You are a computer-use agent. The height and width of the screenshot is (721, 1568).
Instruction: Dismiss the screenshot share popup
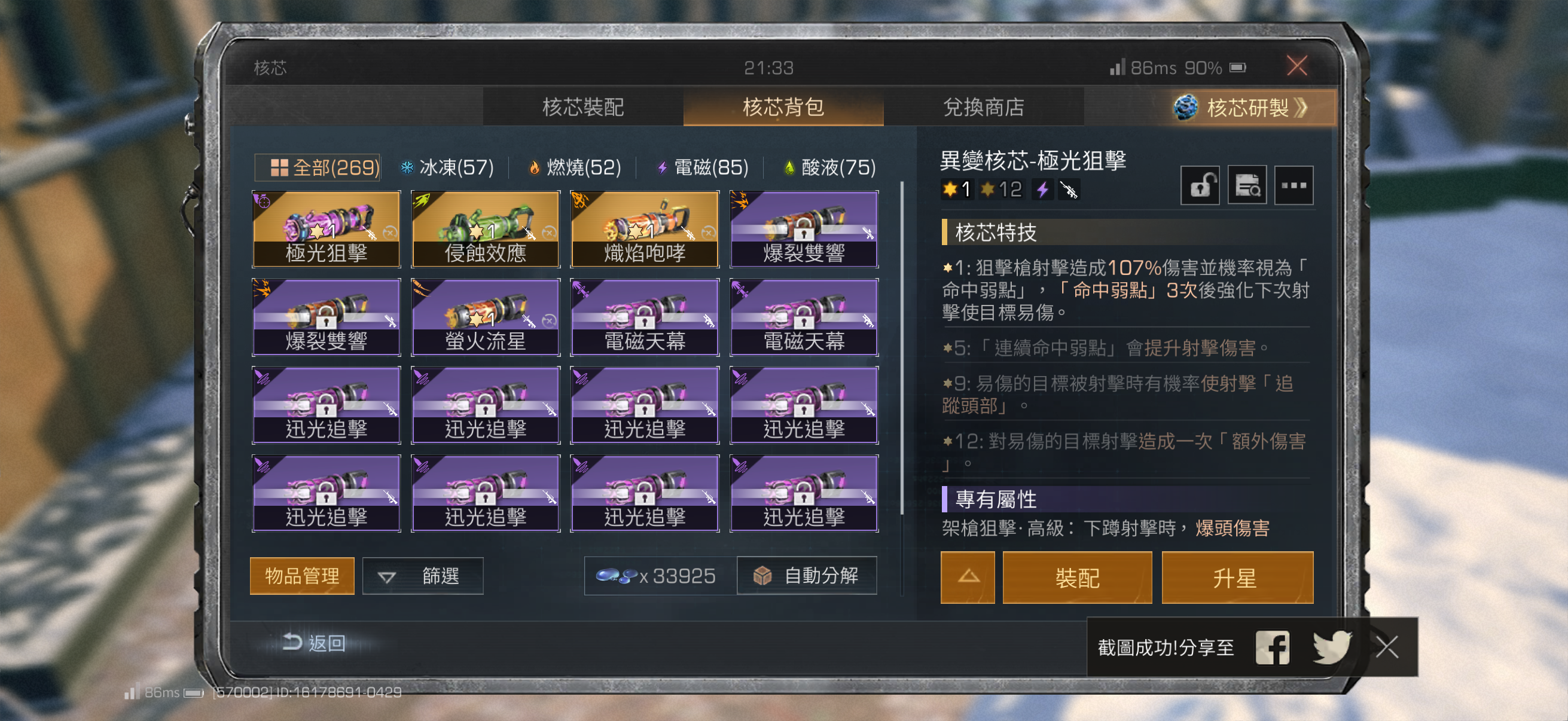pos(1387,647)
